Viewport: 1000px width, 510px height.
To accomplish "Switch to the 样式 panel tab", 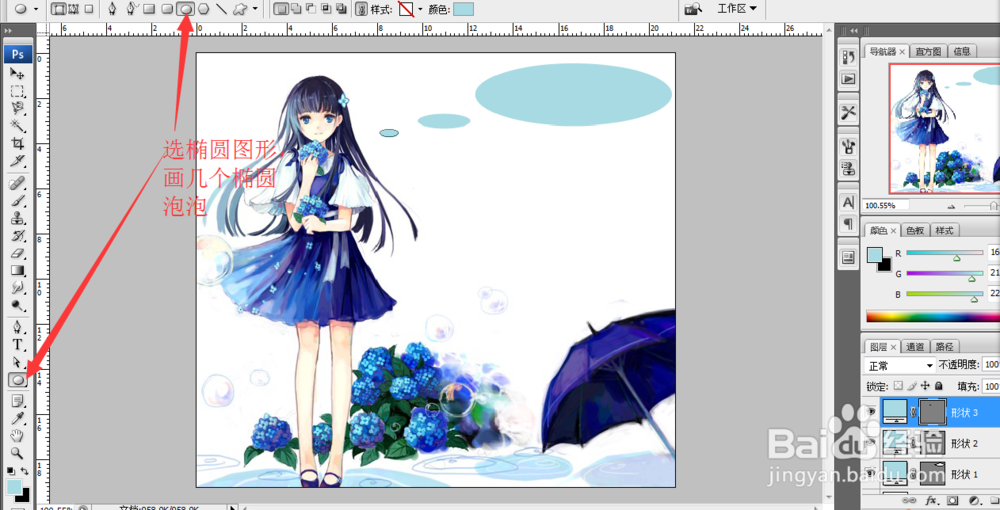I will [944, 230].
